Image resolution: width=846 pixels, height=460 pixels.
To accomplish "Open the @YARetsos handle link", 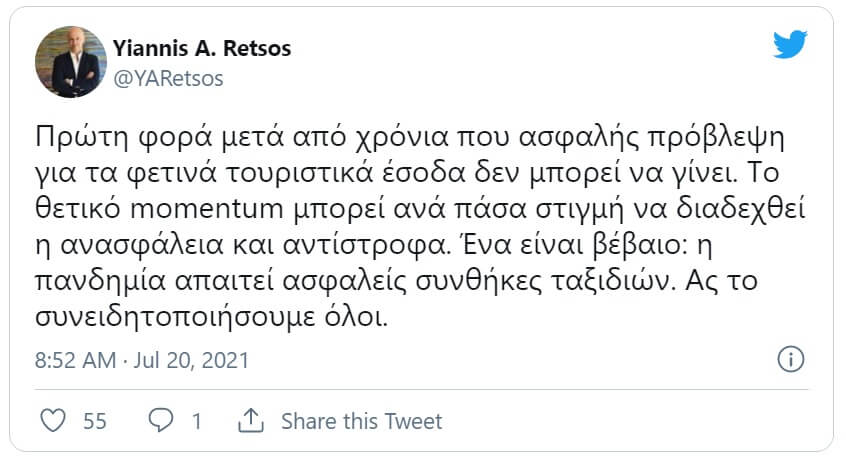I will (168, 78).
